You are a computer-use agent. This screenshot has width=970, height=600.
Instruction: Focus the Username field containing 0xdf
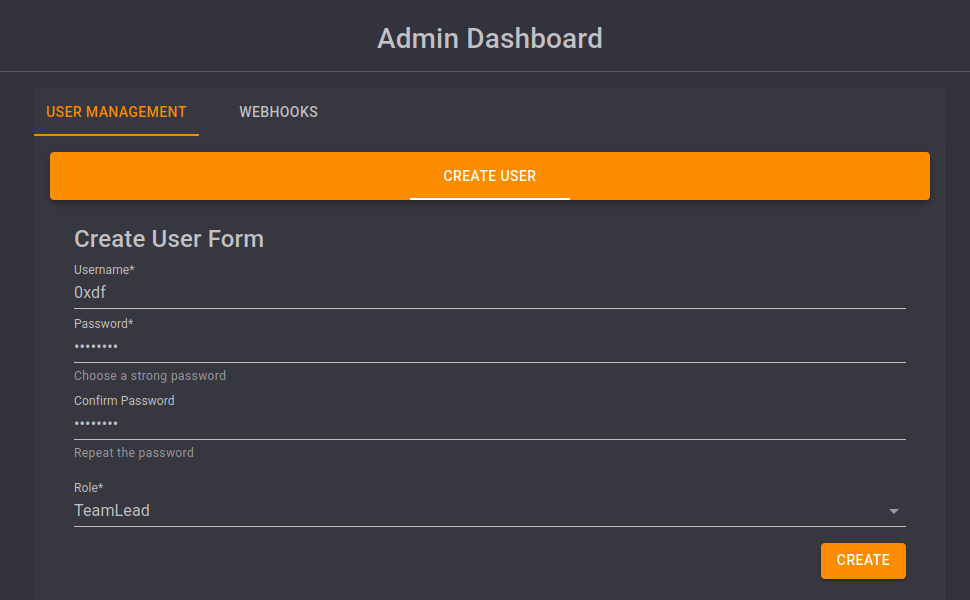(x=489, y=293)
